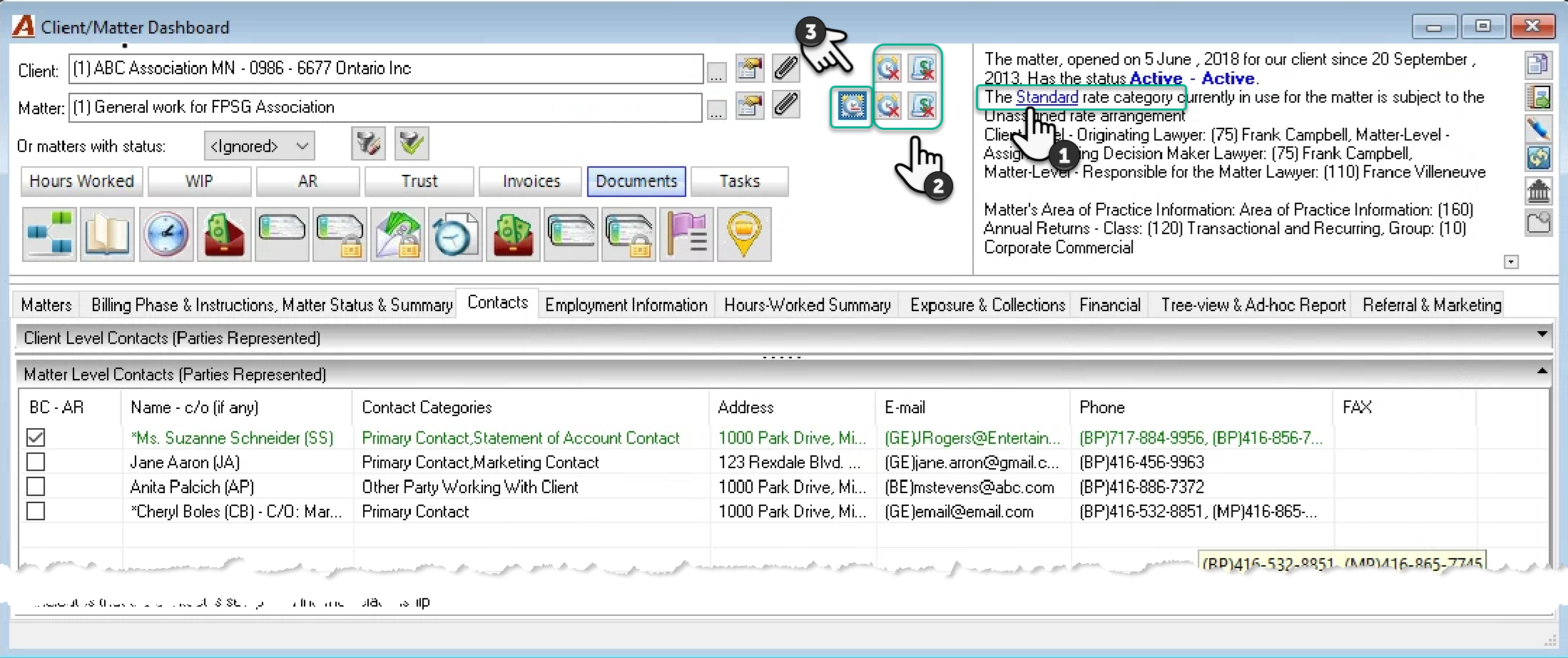Open the Hours-Worked Summary tab
The width and height of the screenshot is (1568, 658).
[808, 305]
